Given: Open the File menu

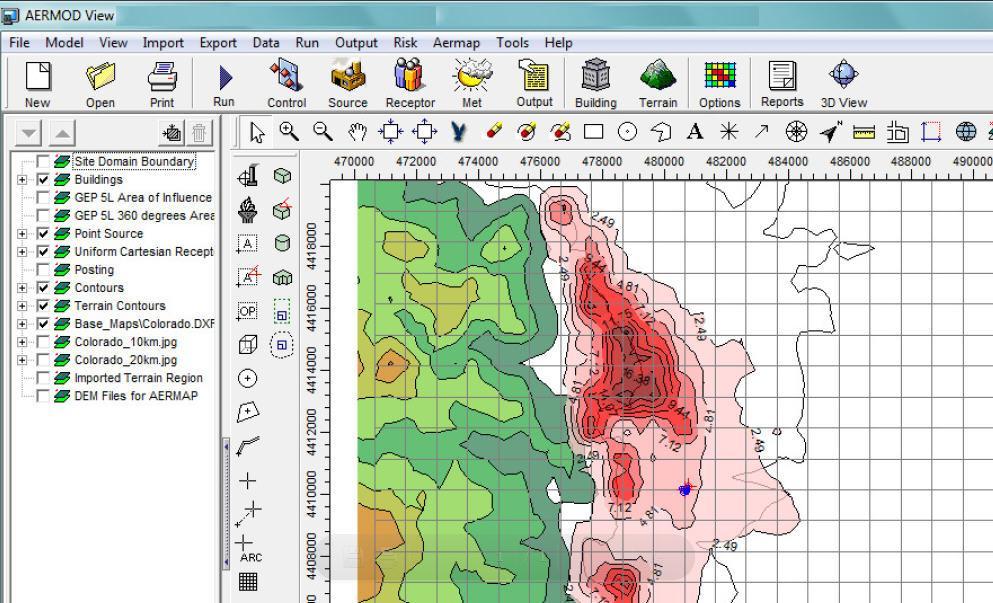Looking at the screenshot, I should coord(19,42).
